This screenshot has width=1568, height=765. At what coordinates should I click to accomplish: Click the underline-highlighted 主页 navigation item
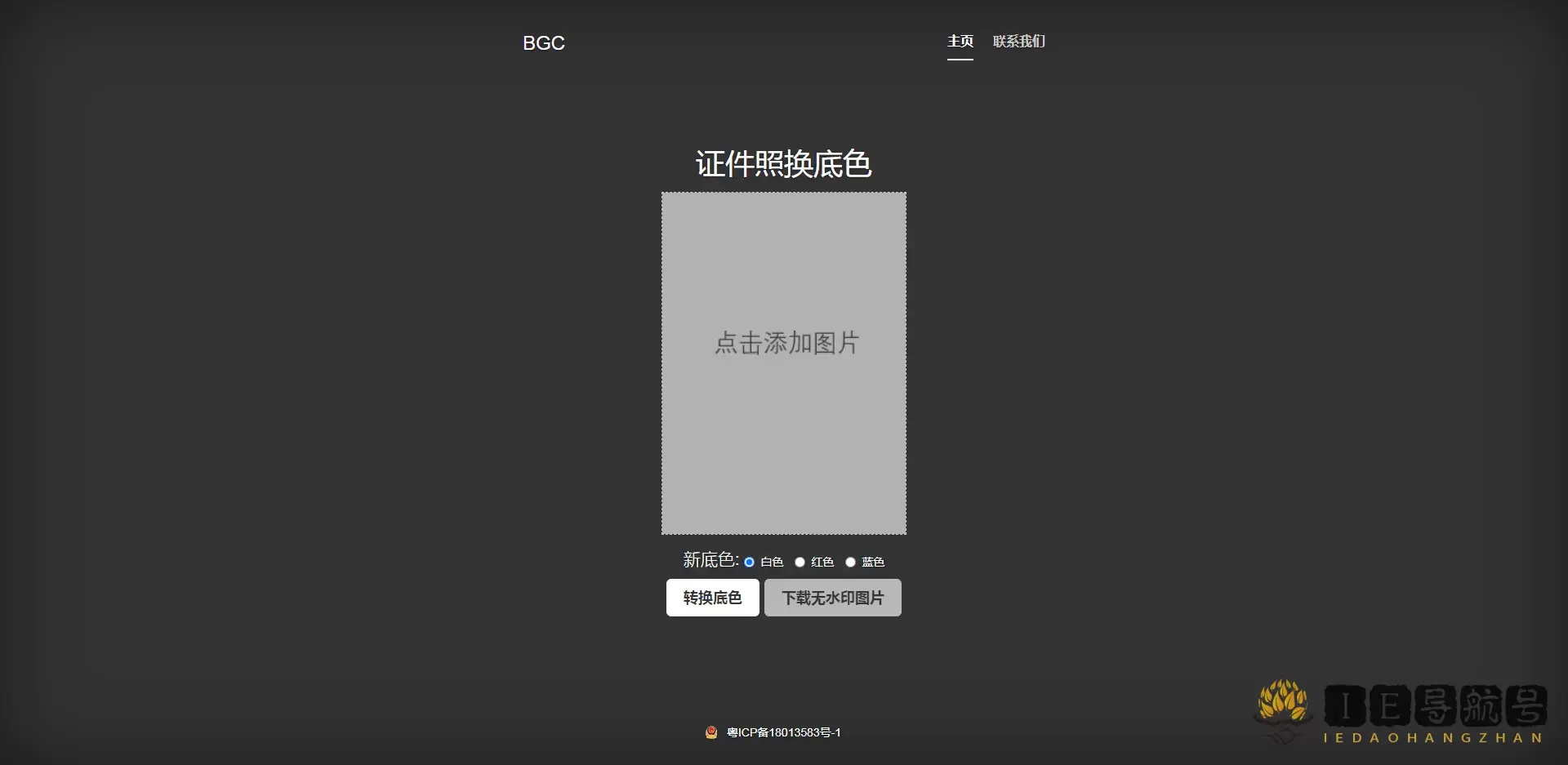pos(960,41)
